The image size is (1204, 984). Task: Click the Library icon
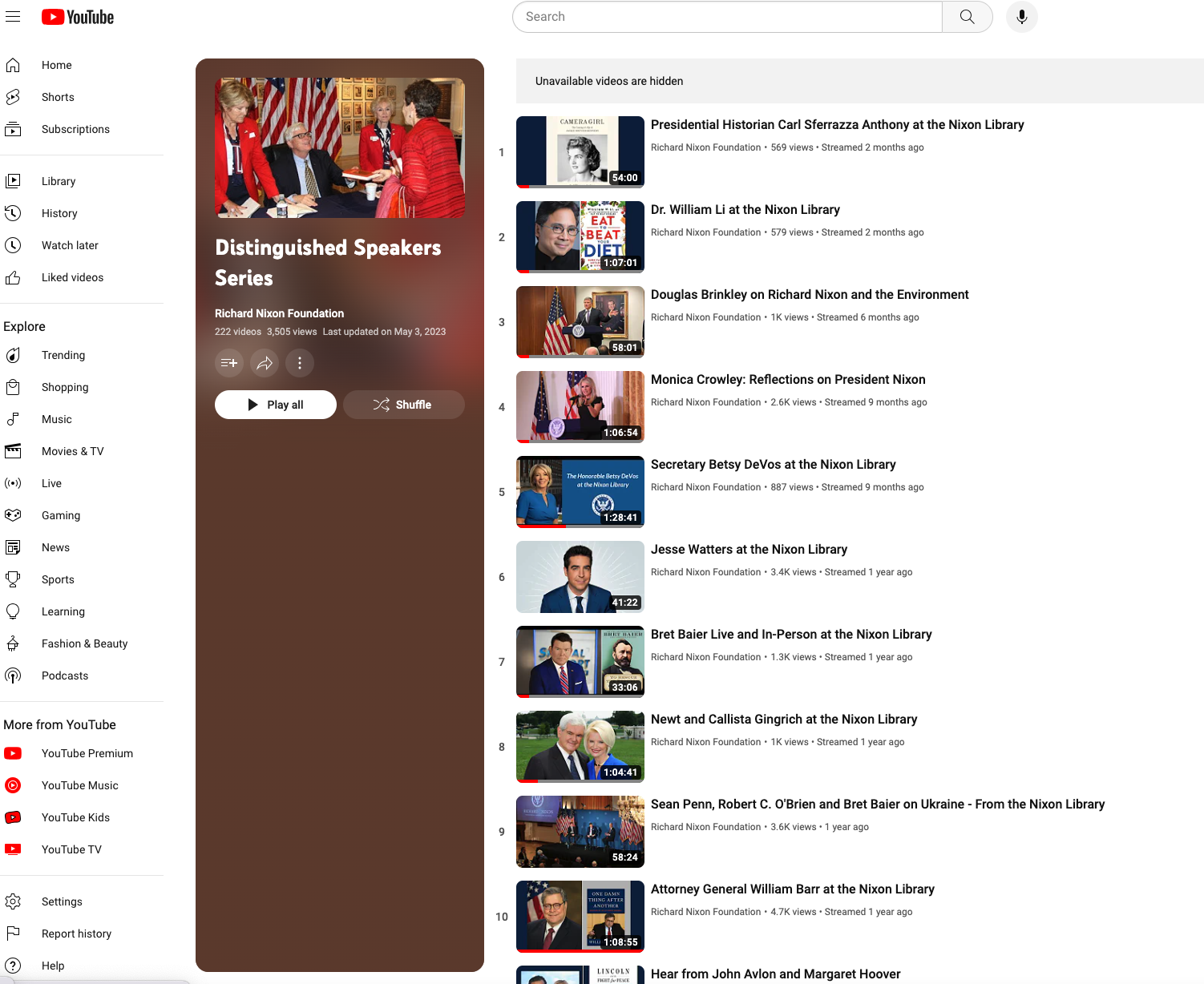[x=13, y=181]
